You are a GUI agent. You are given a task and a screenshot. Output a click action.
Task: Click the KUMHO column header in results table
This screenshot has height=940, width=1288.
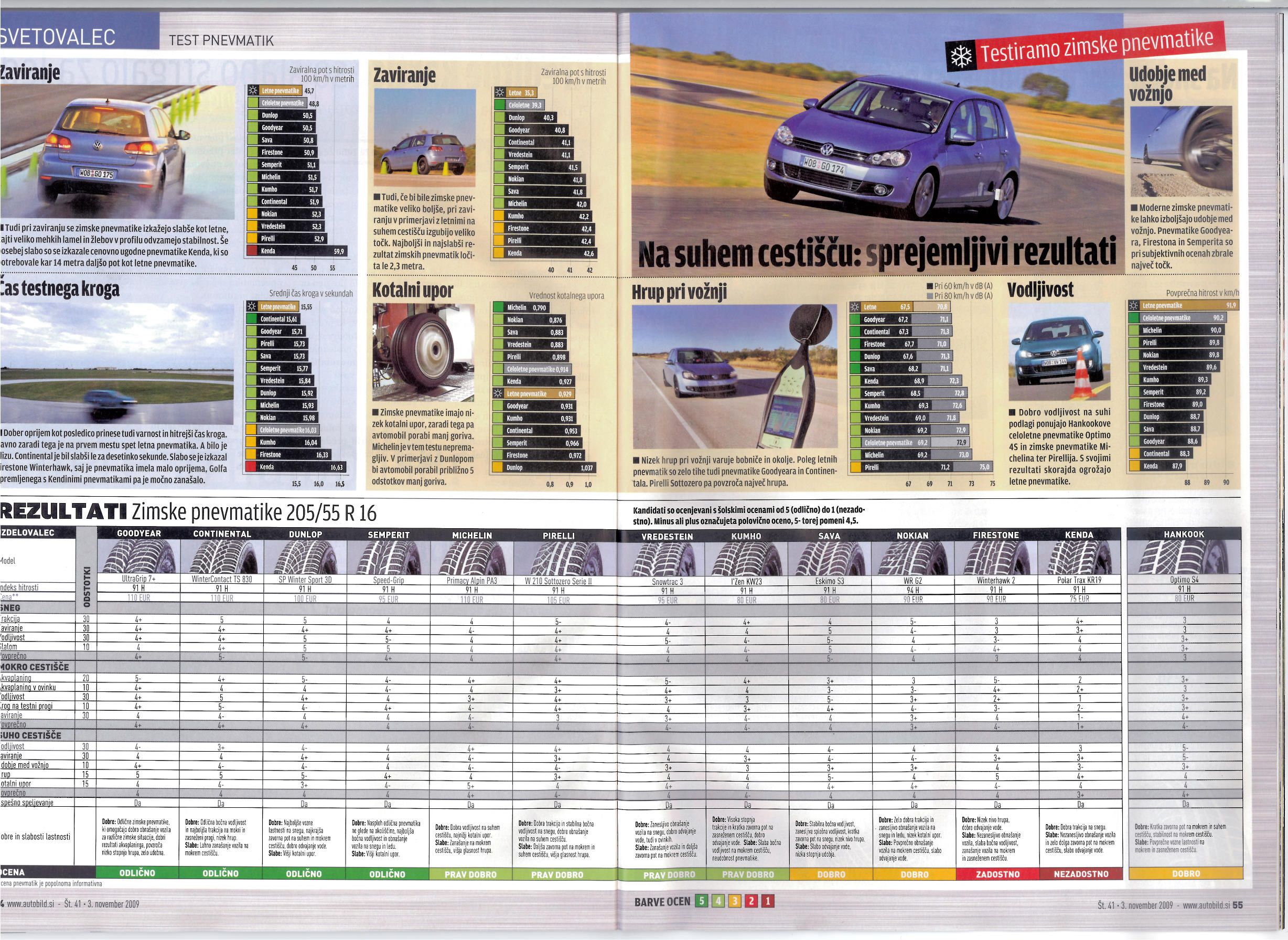[x=746, y=536]
